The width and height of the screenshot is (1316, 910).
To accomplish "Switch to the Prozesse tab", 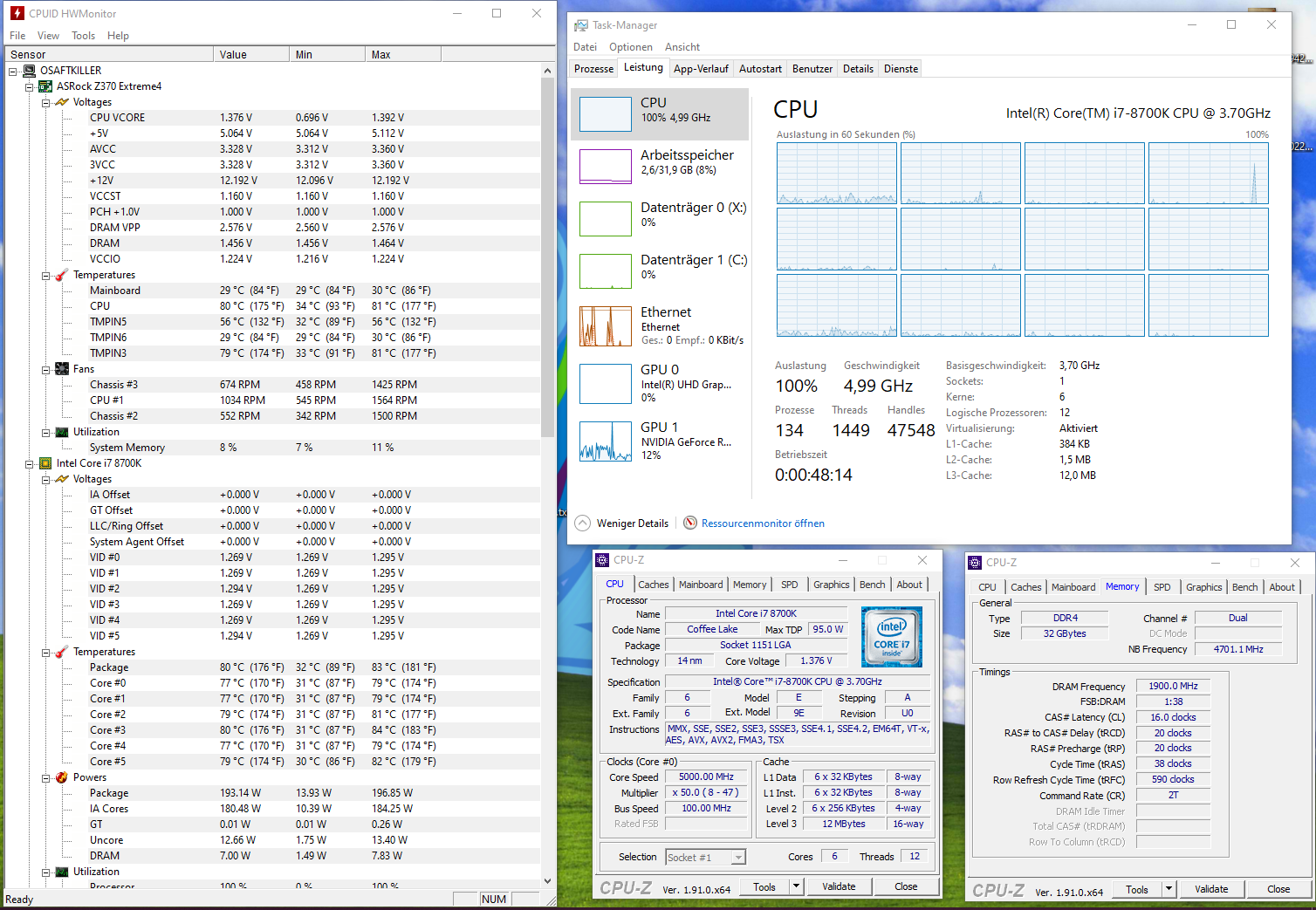I will point(594,69).
